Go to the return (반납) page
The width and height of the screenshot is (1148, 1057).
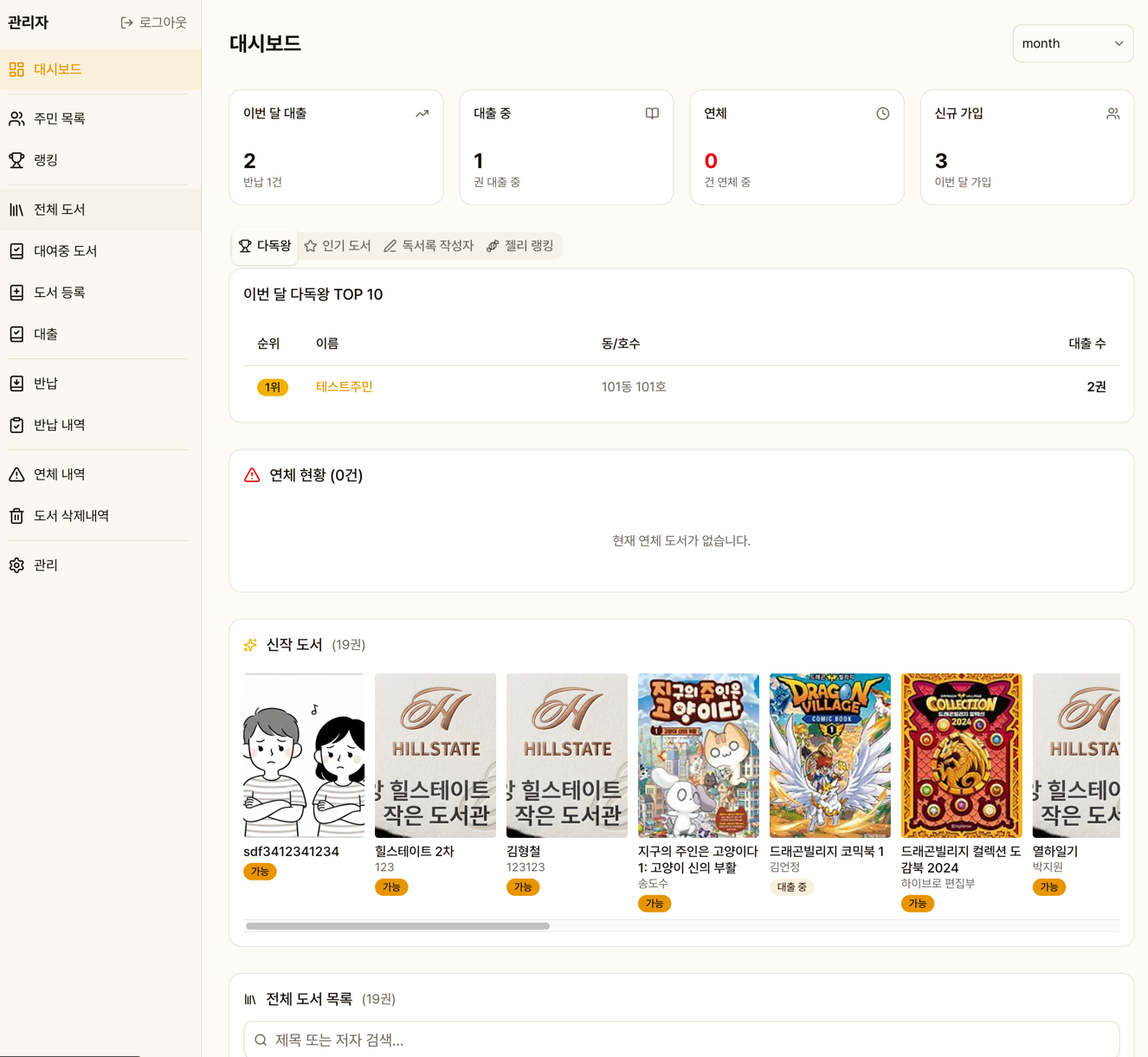(45, 383)
